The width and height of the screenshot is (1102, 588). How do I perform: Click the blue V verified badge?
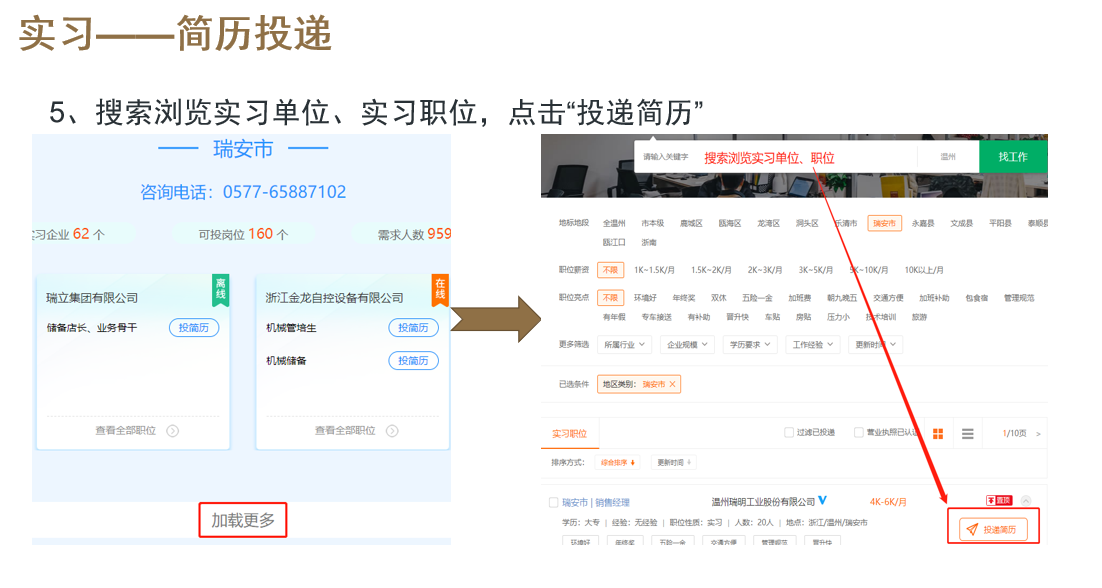point(823,501)
